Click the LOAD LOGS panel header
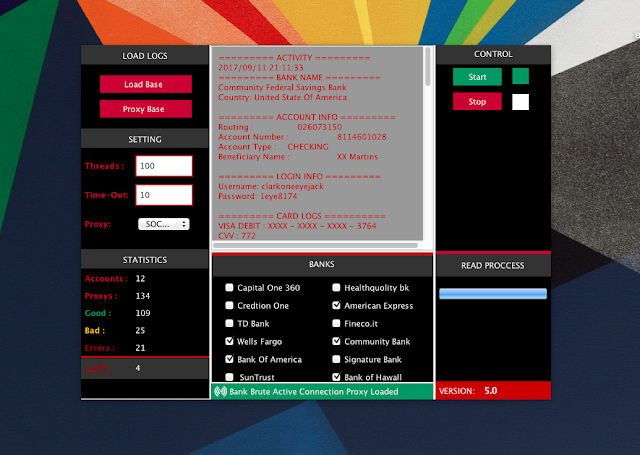The height and width of the screenshot is (455, 640). (x=144, y=55)
